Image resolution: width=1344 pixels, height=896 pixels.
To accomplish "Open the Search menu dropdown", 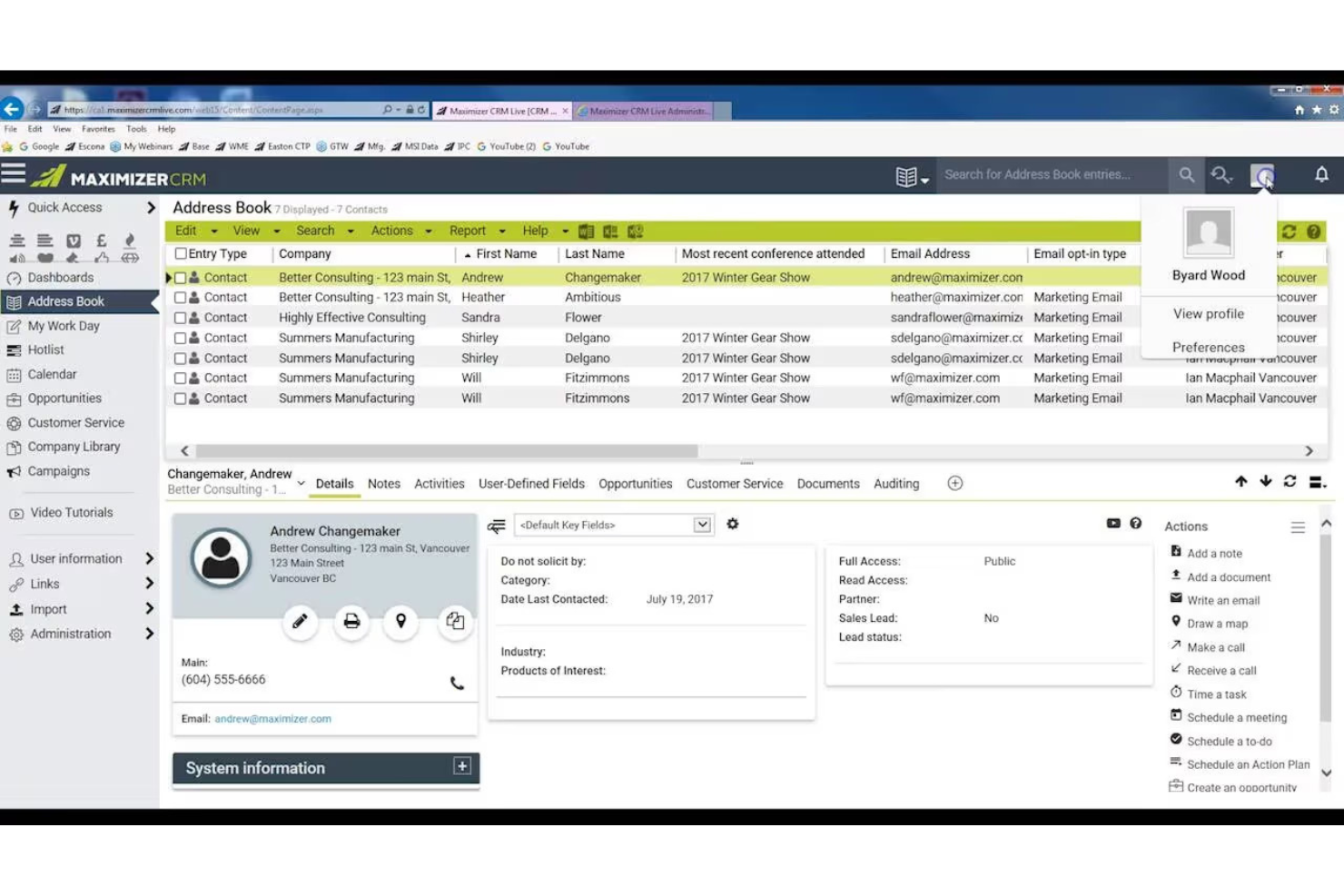I will tap(324, 231).
